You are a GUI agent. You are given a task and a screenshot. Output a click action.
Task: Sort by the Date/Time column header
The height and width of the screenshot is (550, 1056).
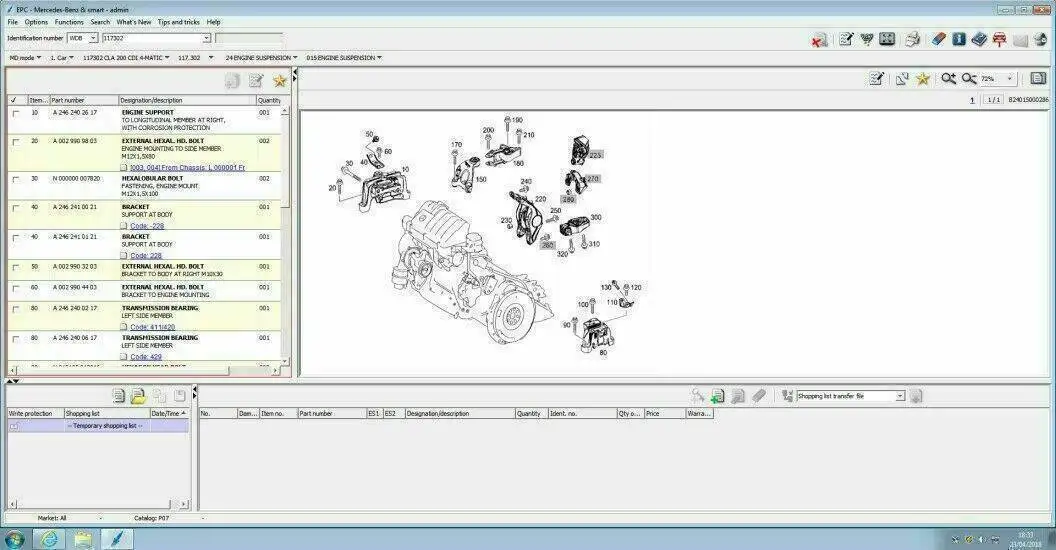click(169, 413)
